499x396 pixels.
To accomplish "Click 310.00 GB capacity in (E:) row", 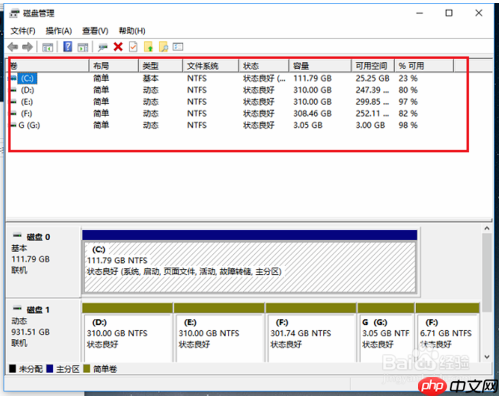I will tap(312, 102).
